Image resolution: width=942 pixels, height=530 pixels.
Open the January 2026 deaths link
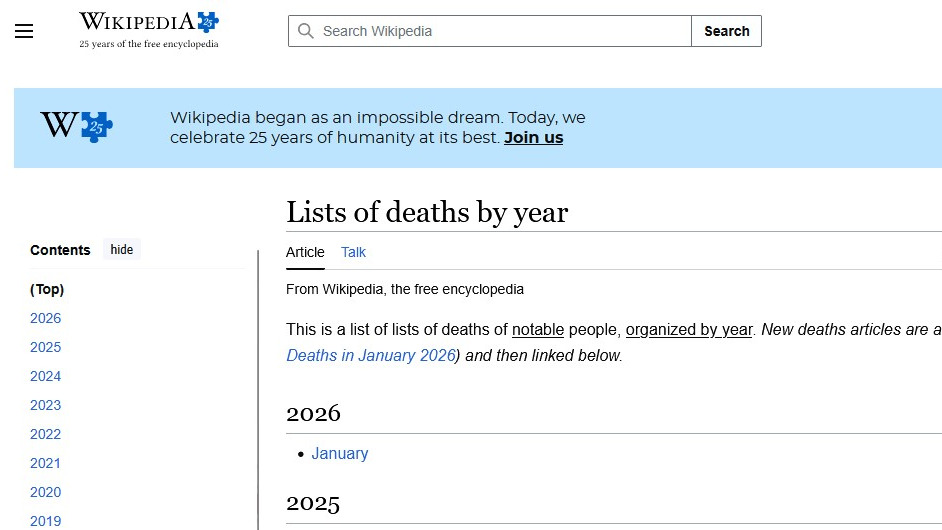339,454
